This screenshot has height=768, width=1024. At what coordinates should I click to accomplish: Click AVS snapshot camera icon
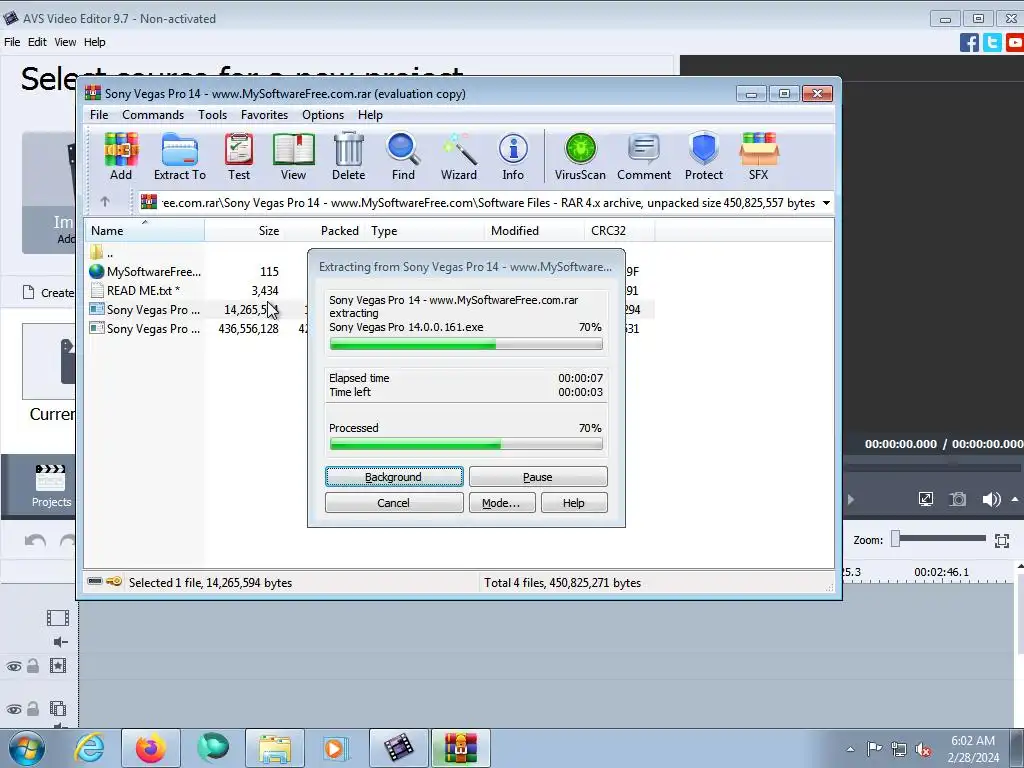click(957, 500)
